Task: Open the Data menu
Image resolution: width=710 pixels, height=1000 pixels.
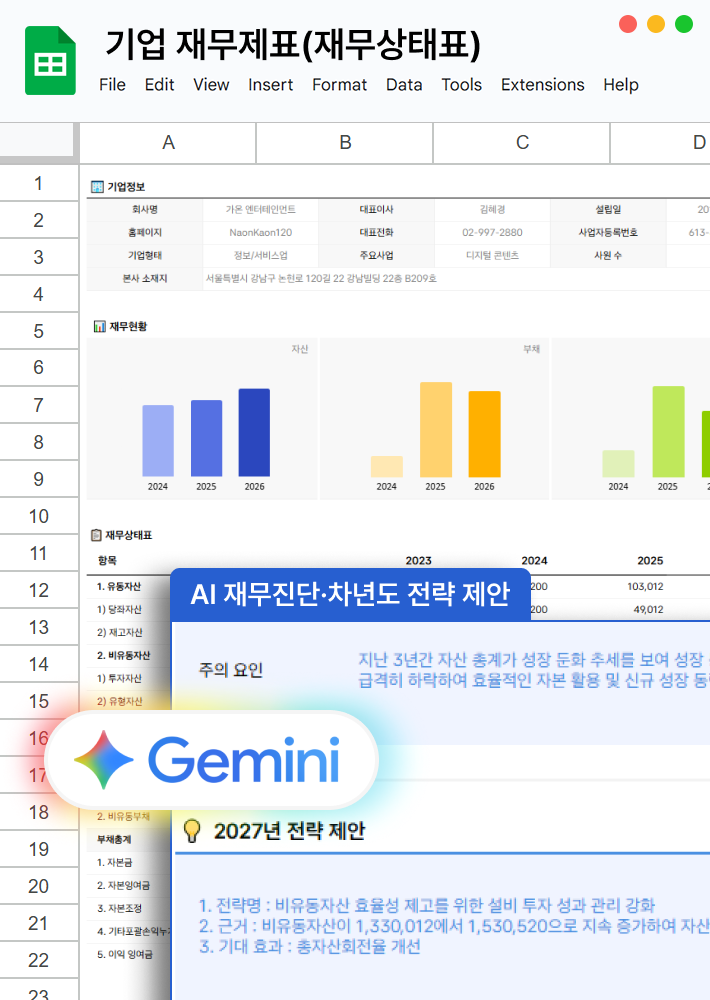Action: pos(404,85)
